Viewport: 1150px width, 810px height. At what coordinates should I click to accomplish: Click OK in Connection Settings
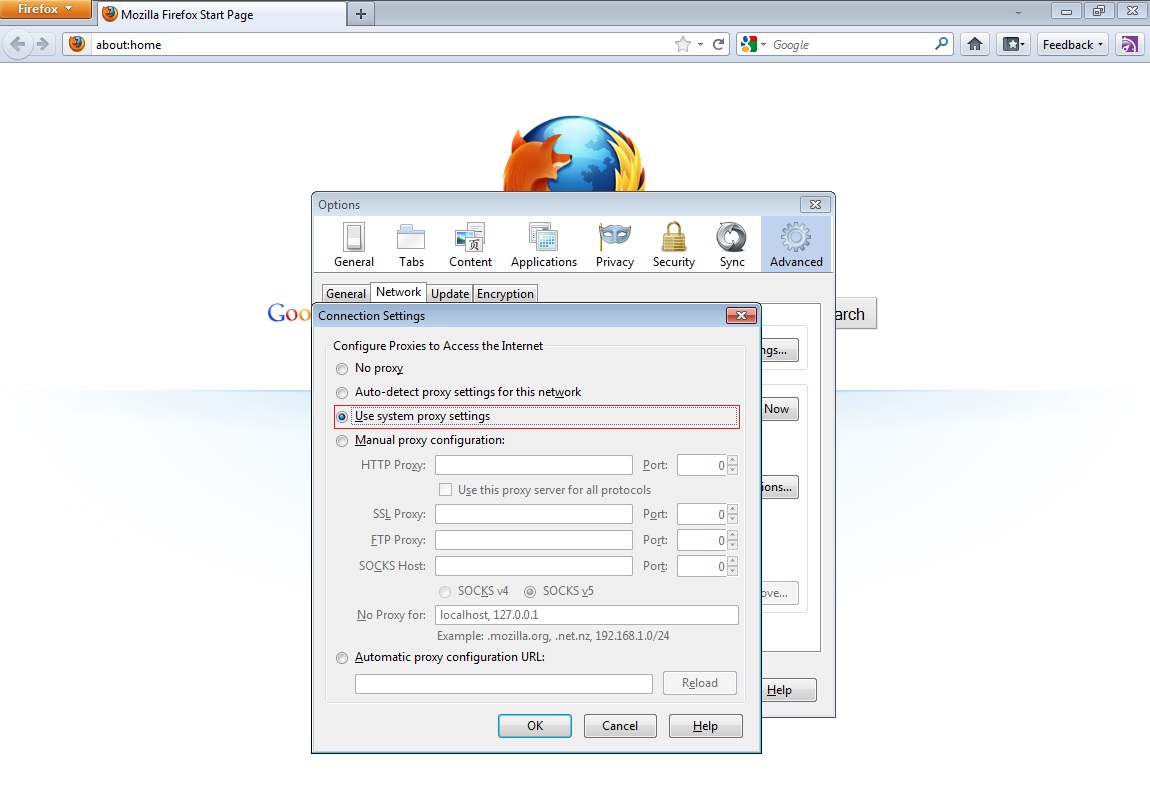pos(535,726)
